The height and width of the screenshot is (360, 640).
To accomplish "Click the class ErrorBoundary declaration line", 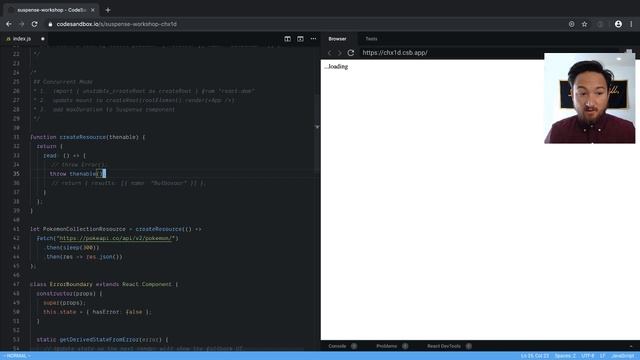I will pos(104,284).
